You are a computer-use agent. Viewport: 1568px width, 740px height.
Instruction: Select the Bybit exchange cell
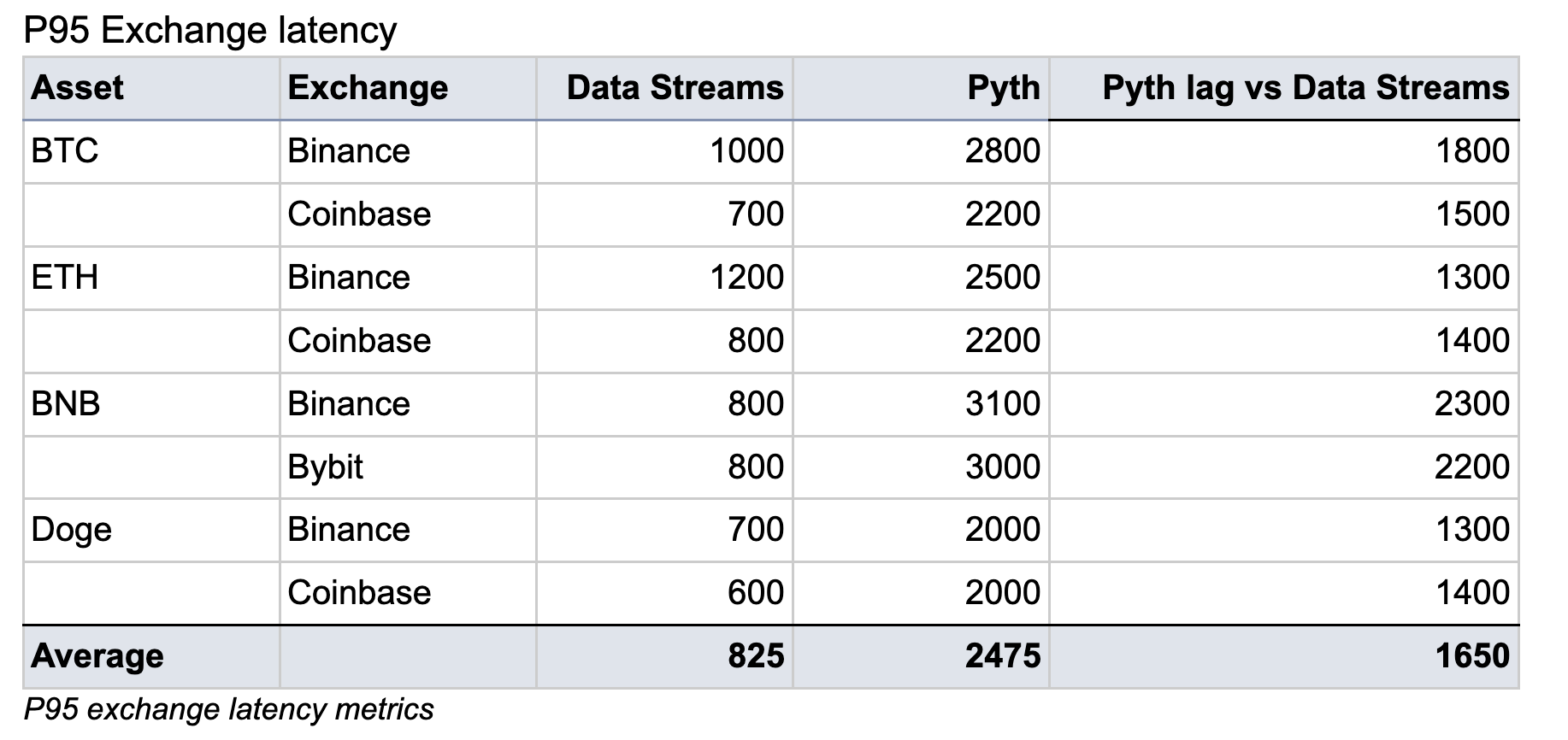pos(325,467)
